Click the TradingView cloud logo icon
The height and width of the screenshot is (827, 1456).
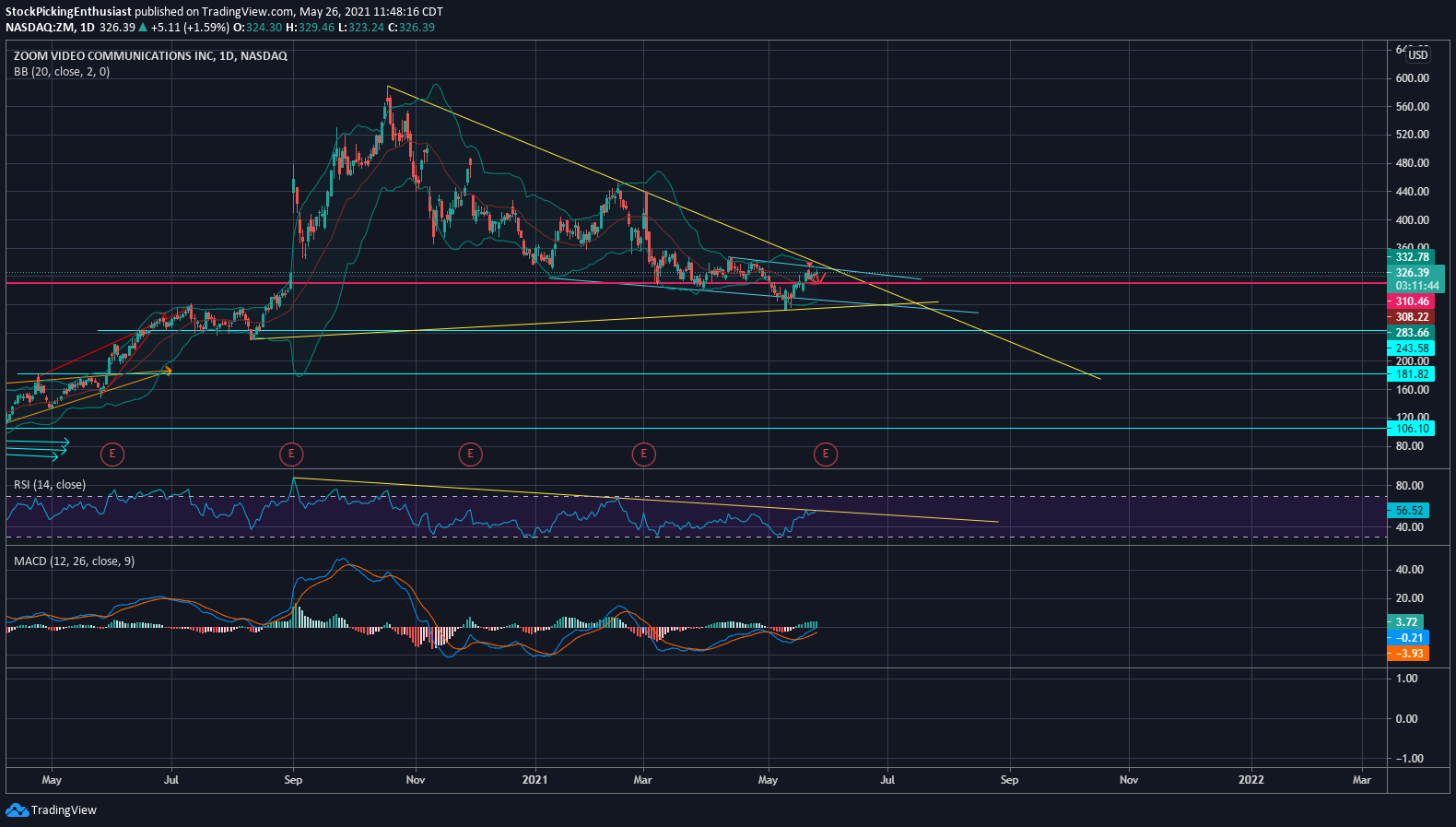click(x=17, y=809)
